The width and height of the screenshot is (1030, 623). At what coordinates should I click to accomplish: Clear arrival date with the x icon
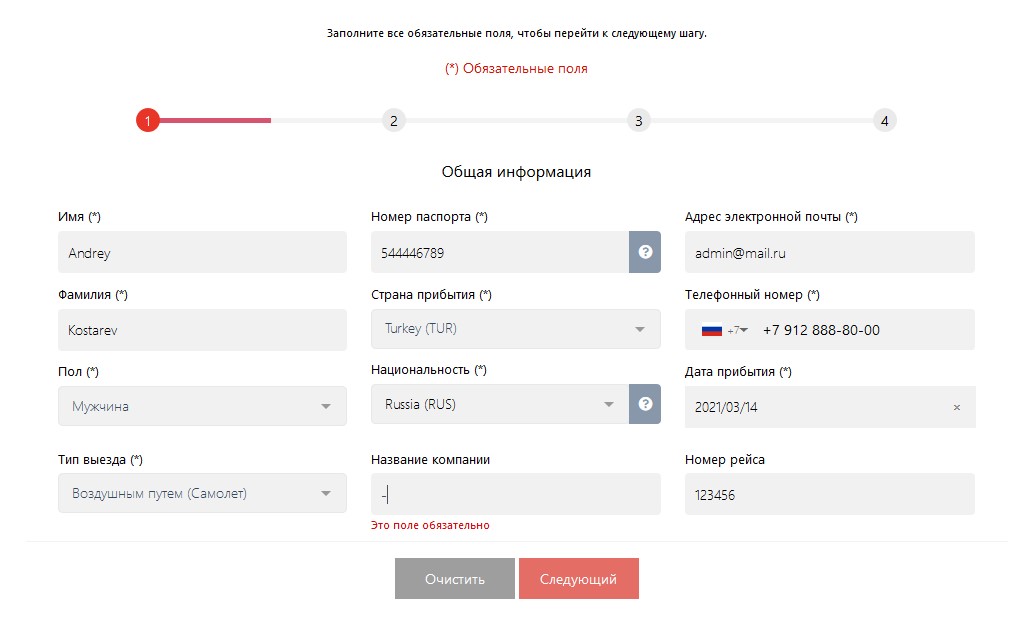tap(956, 408)
